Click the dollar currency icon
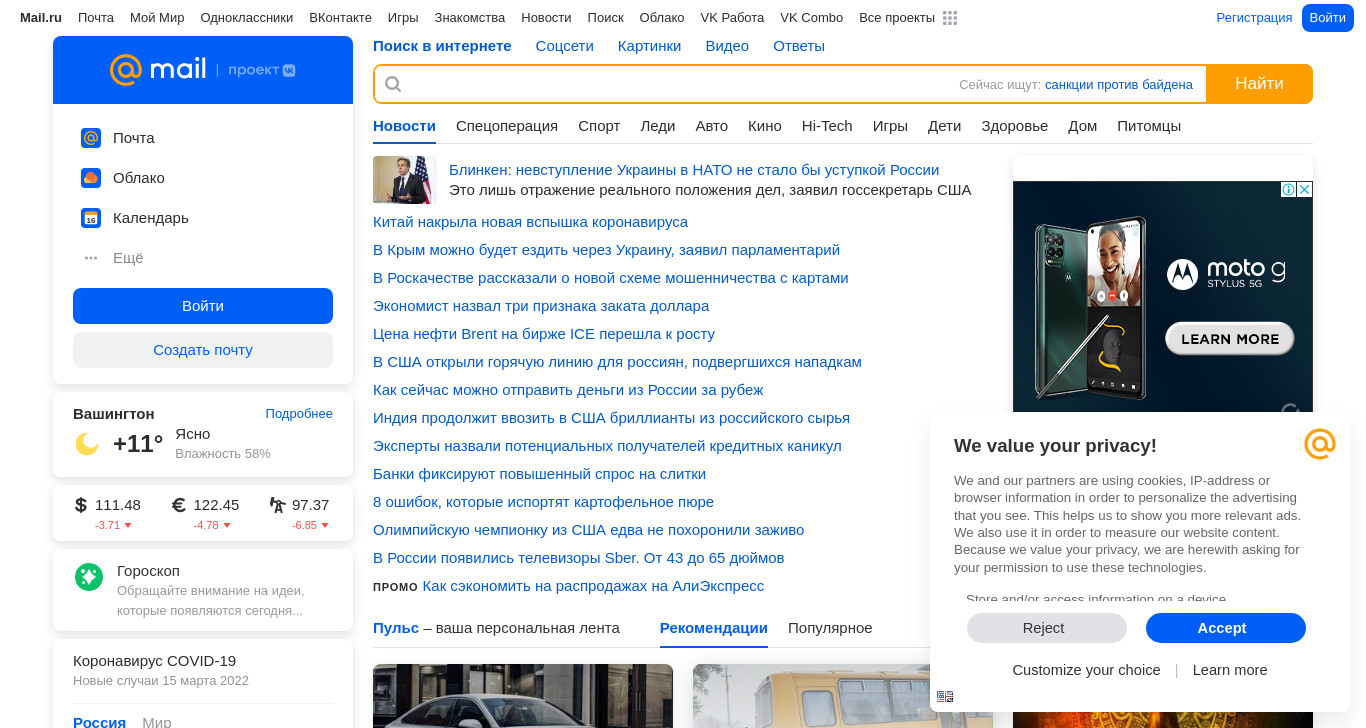 coord(81,505)
